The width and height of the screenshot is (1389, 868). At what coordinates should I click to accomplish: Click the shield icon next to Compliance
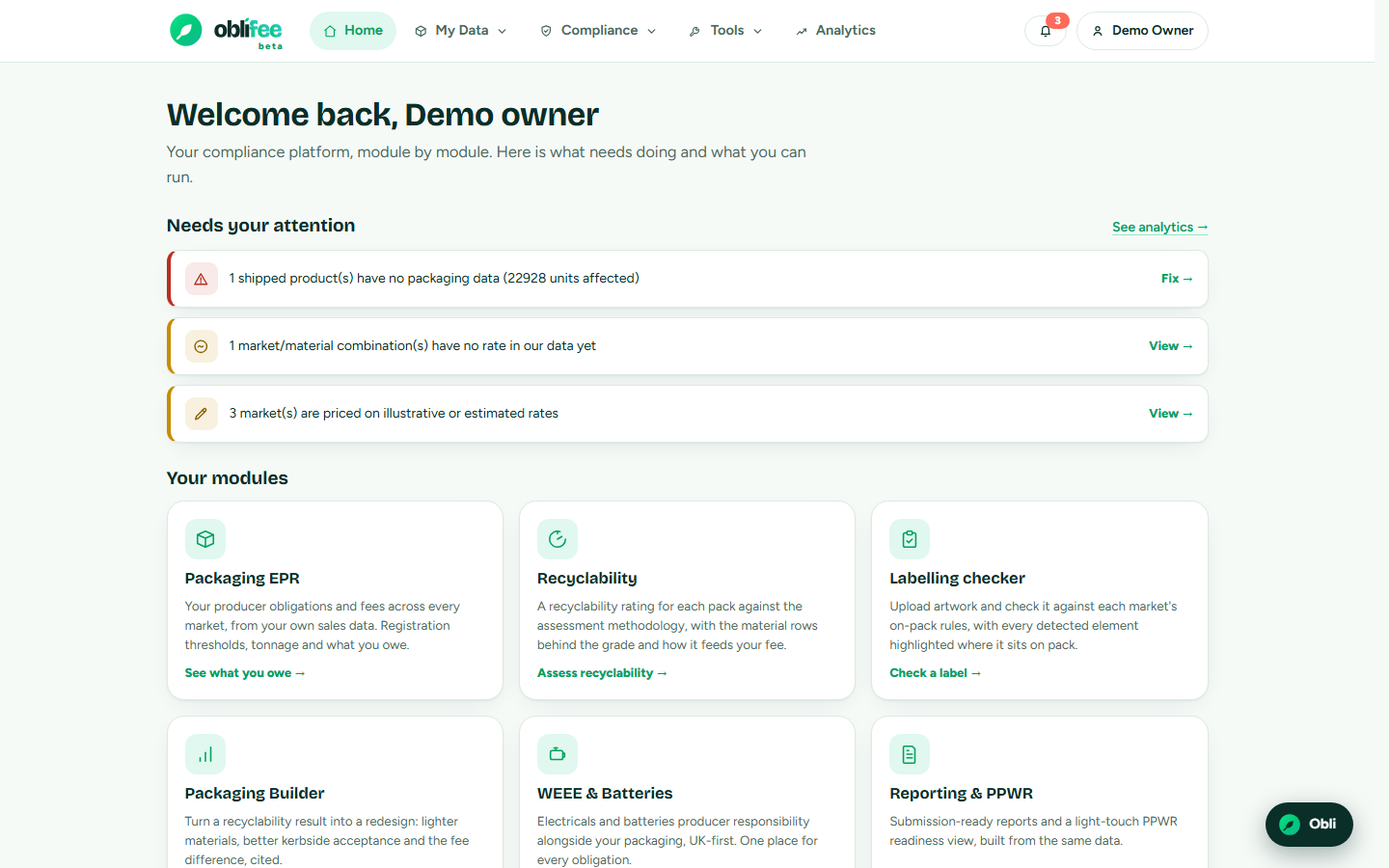[546, 31]
